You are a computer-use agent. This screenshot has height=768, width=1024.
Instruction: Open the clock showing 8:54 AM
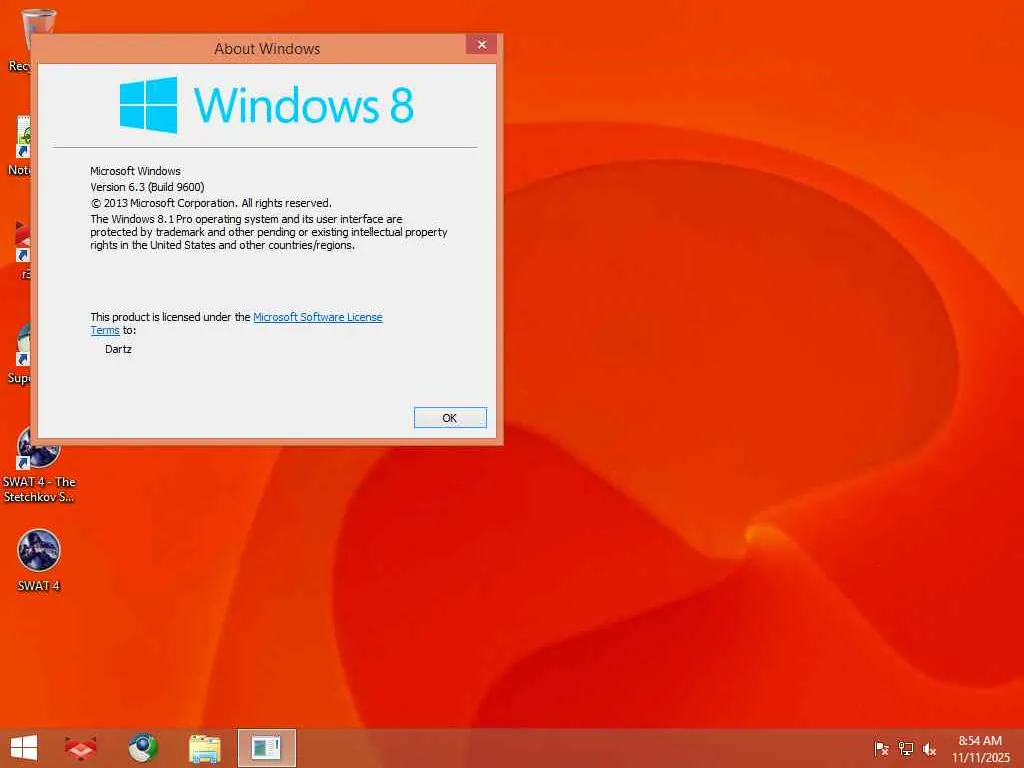(x=980, y=749)
